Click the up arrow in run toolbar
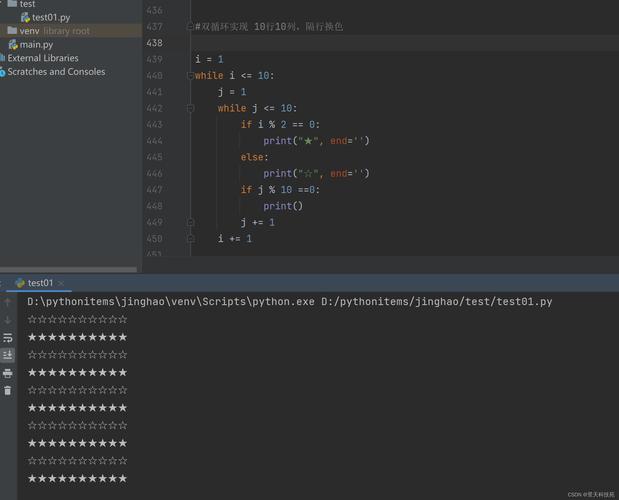The image size is (619, 500). pyautogui.click(x=8, y=302)
